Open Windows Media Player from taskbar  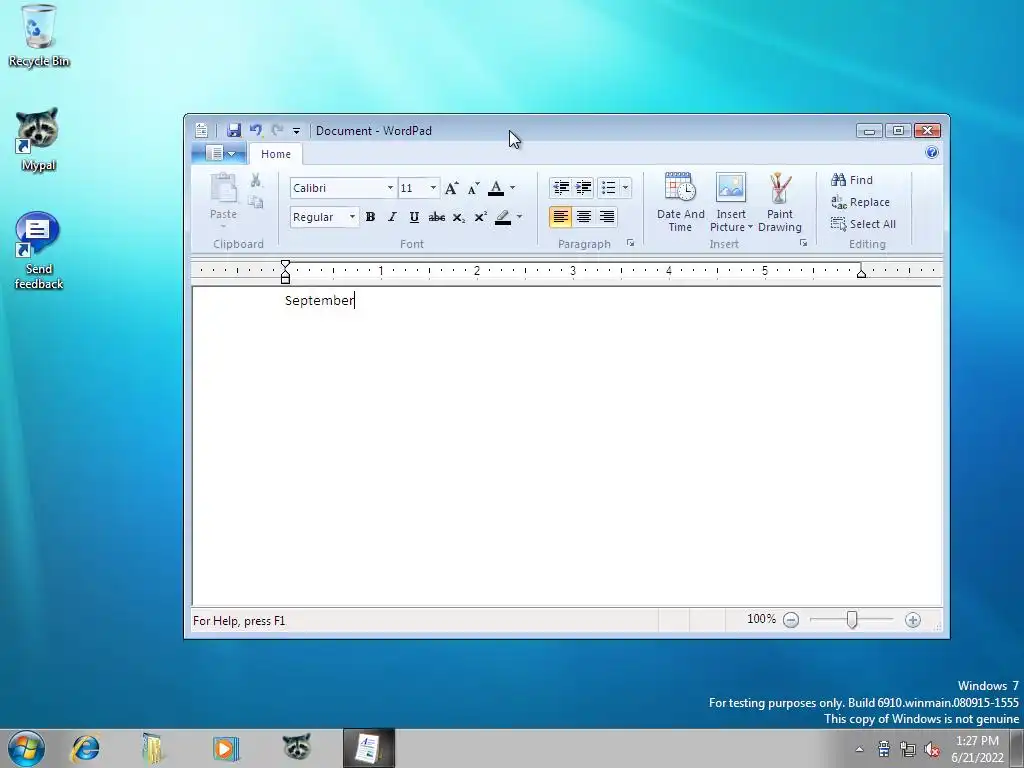point(225,748)
